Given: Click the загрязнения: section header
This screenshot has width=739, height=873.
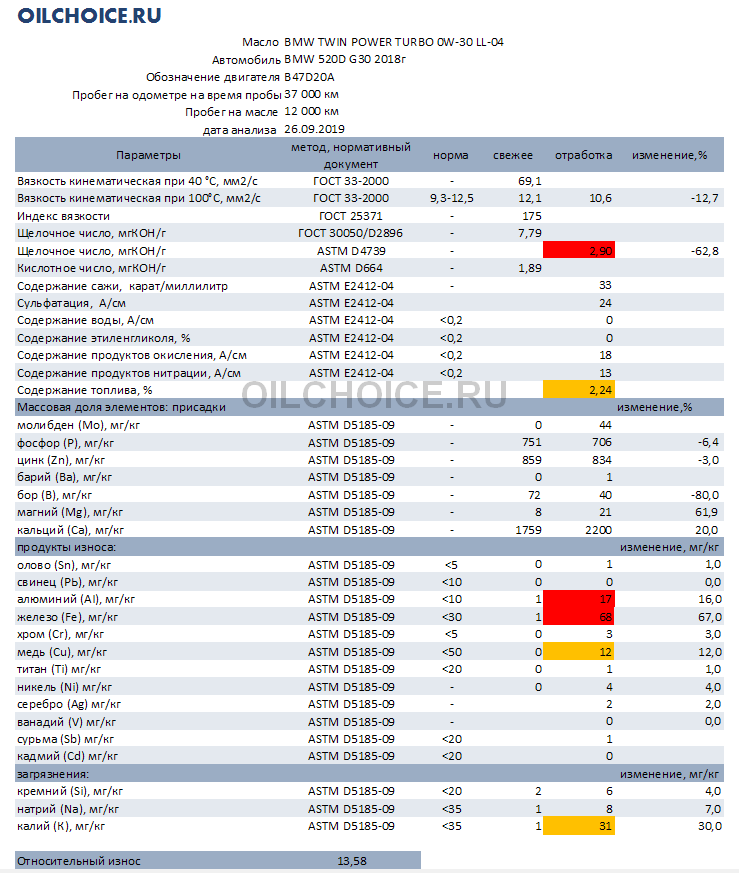Looking at the screenshot, I should pos(53,774).
